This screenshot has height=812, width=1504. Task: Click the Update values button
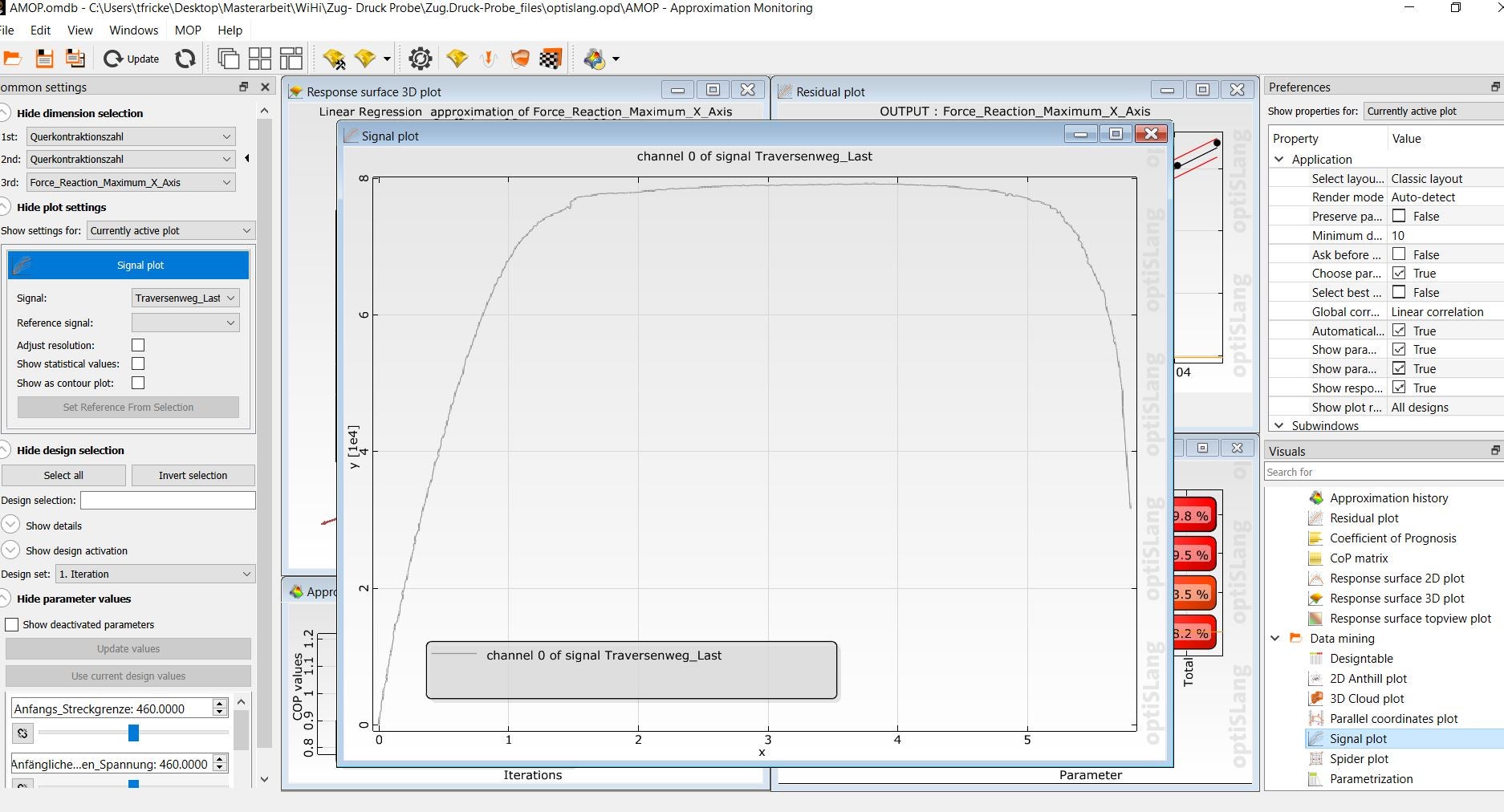pos(128,648)
